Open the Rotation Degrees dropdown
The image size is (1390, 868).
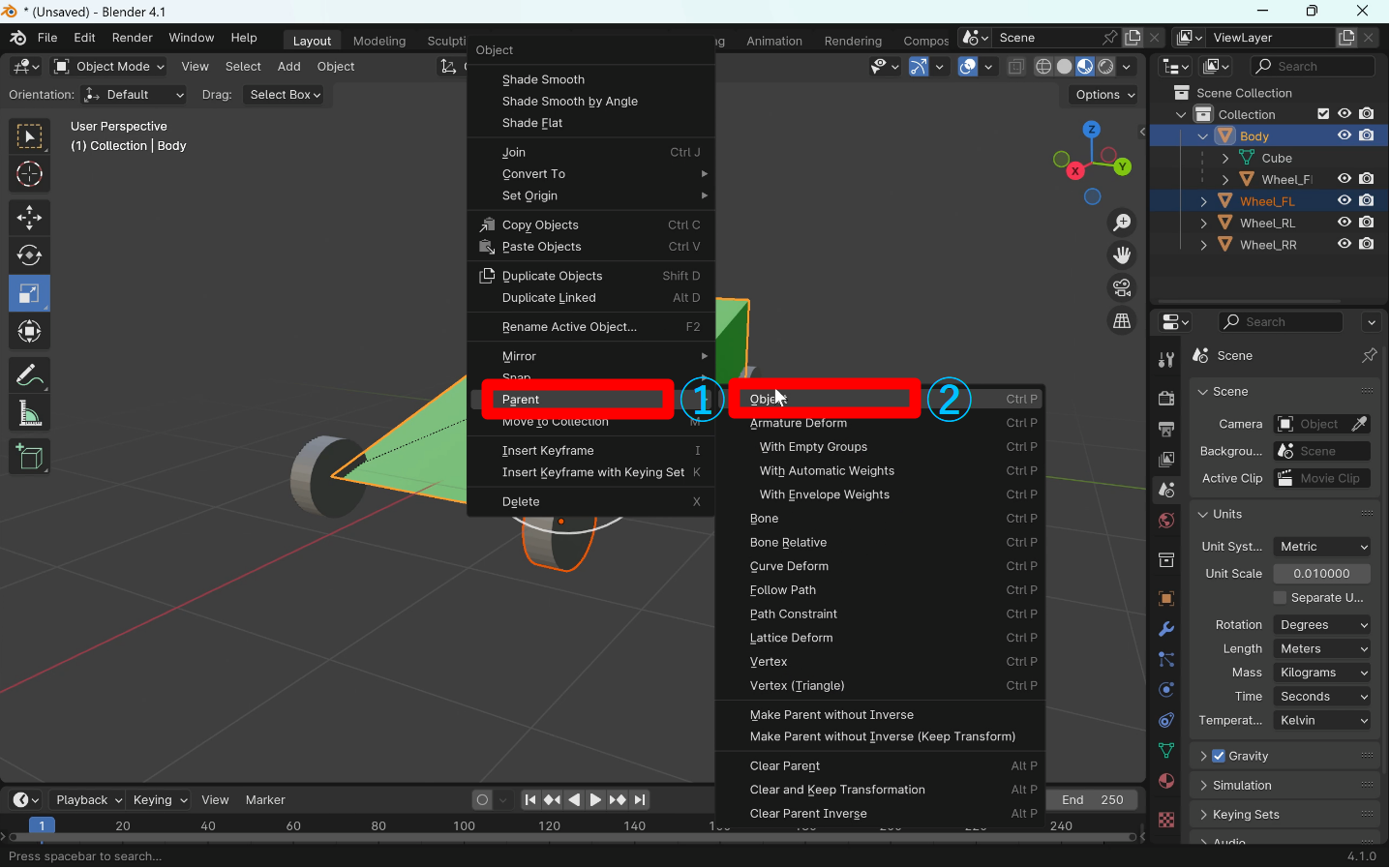coord(1322,625)
